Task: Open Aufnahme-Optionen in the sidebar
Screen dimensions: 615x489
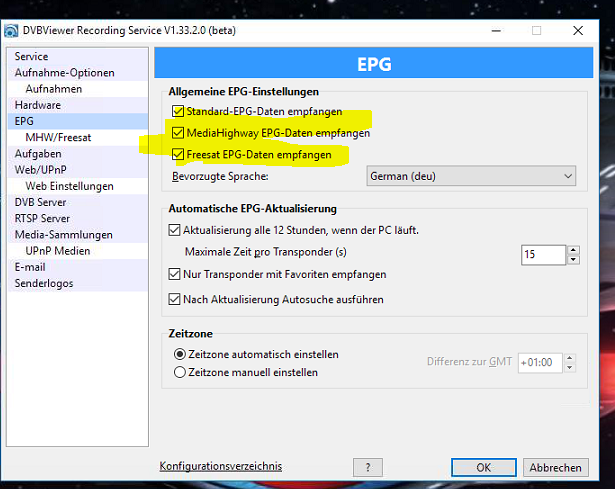Action: [78, 73]
